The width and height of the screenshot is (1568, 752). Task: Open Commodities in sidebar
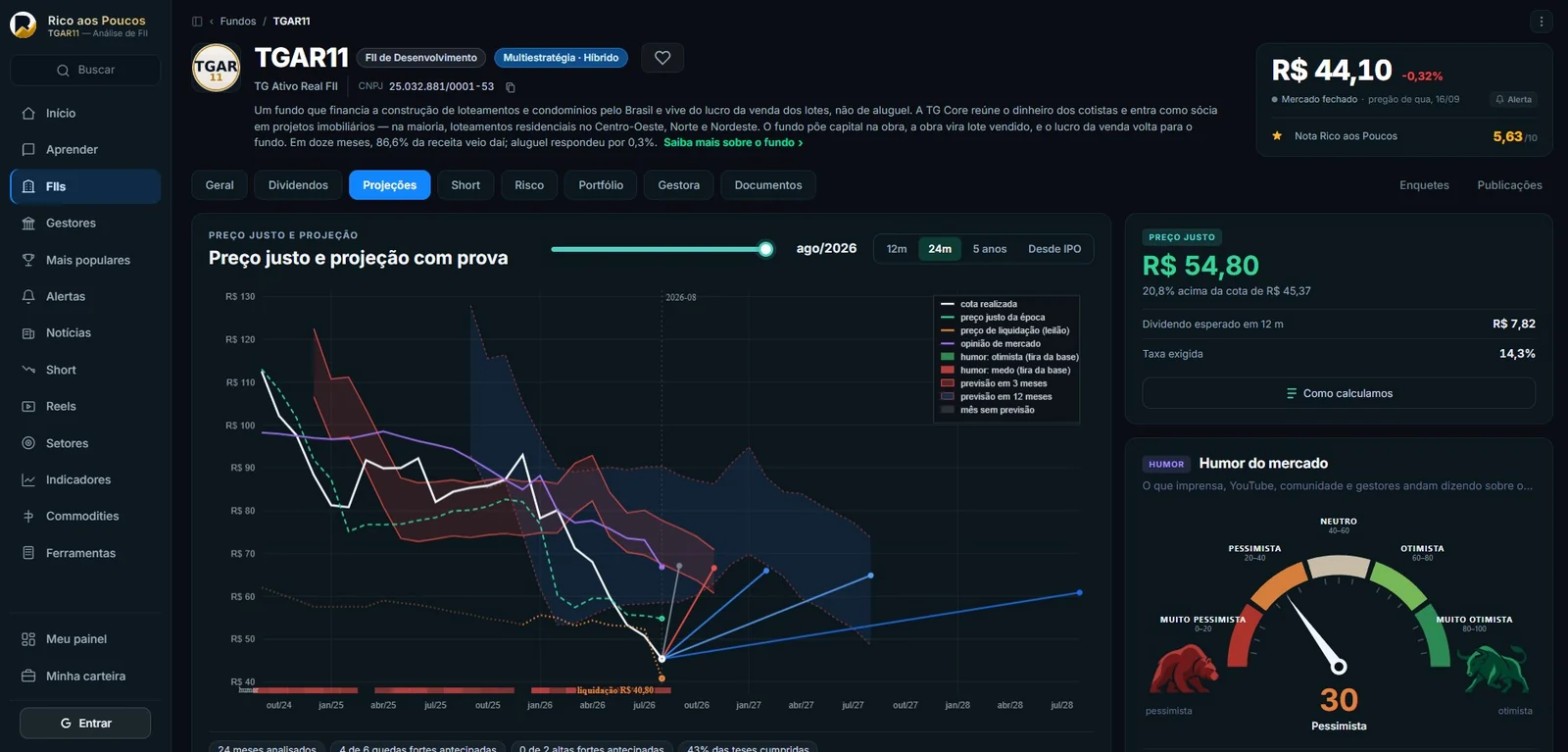coord(85,516)
